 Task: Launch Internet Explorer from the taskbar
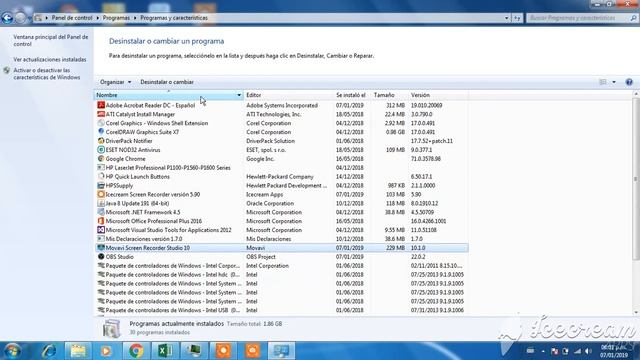49,351
